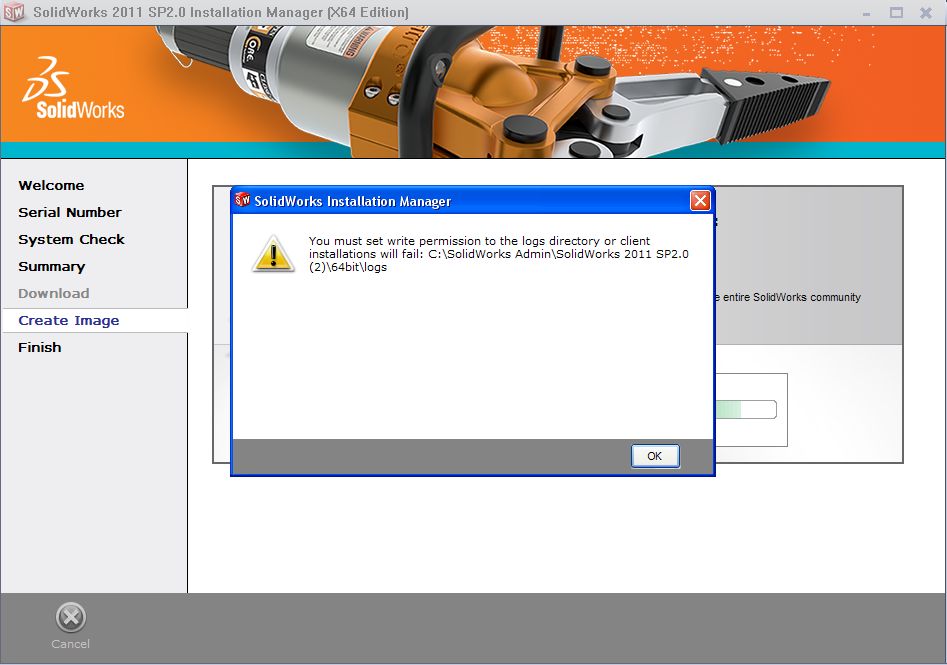Select the Create Image step
947x665 pixels.
(69, 321)
